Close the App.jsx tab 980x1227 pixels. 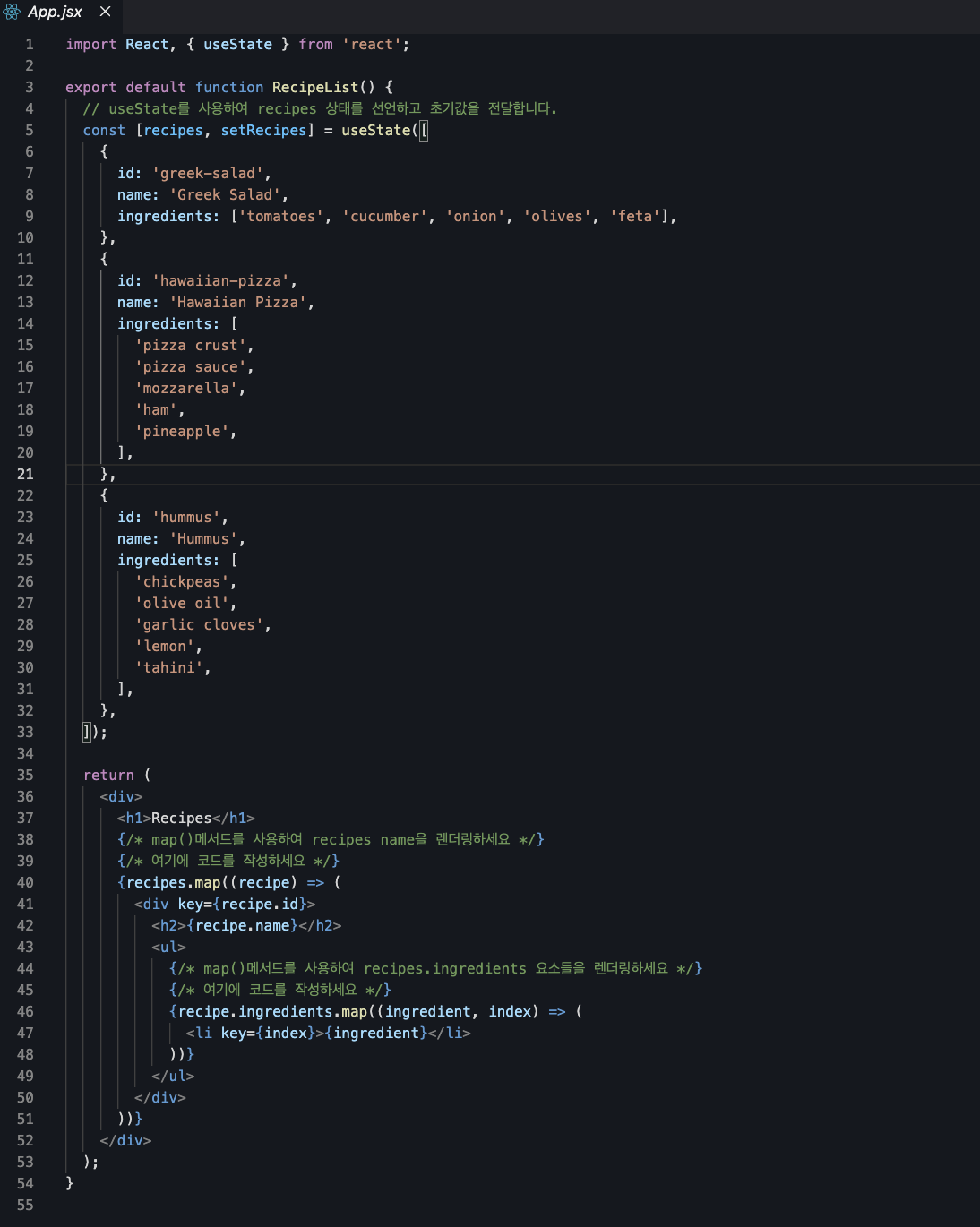click(x=105, y=12)
